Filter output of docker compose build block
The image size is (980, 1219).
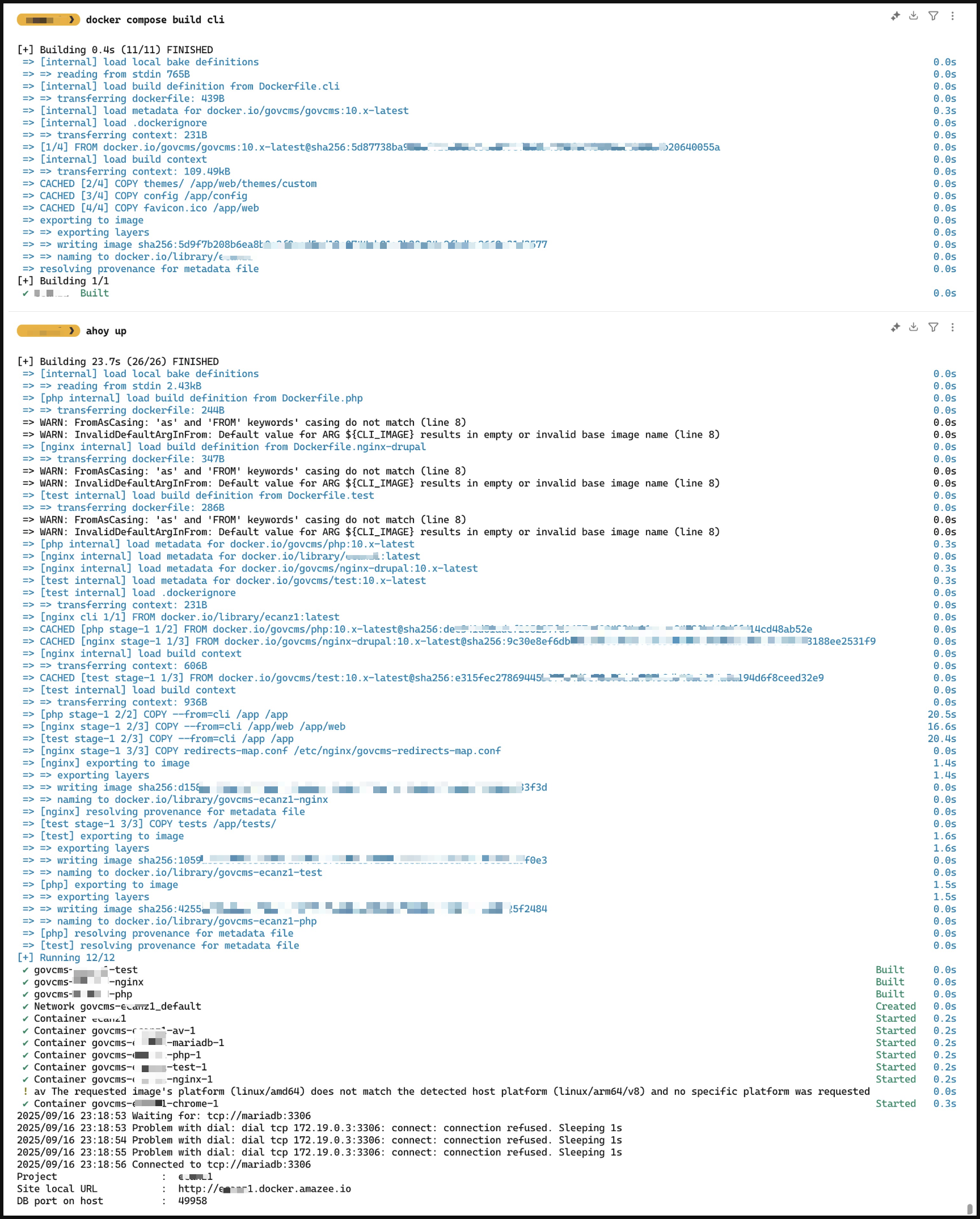tap(933, 16)
